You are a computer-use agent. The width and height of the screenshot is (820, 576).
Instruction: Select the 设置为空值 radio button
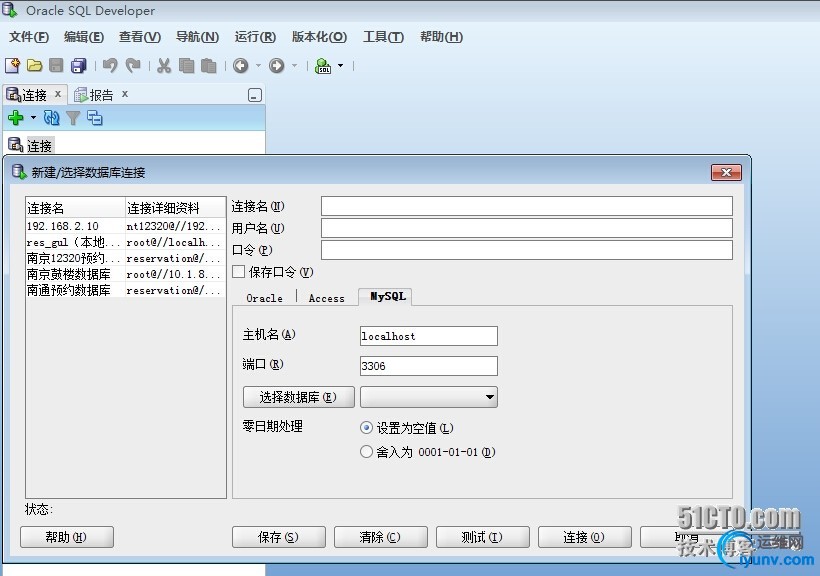click(366, 428)
